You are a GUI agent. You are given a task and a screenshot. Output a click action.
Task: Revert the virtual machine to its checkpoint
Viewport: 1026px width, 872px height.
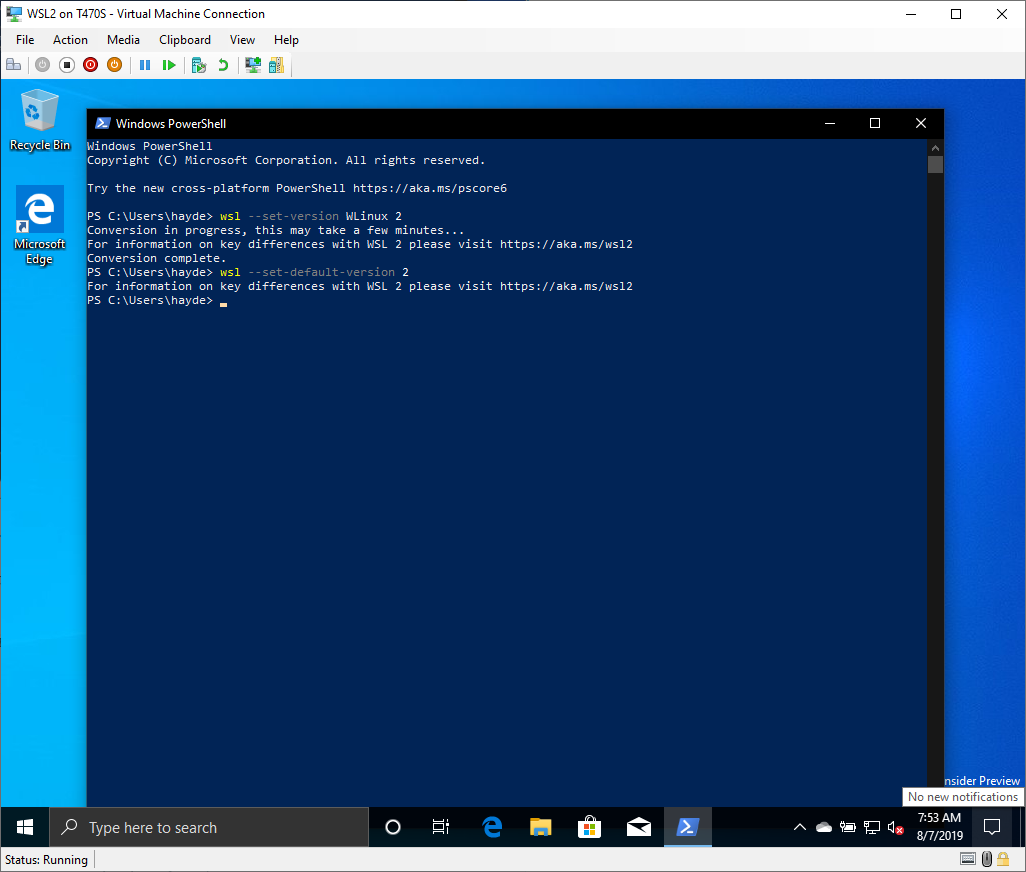(224, 64)
